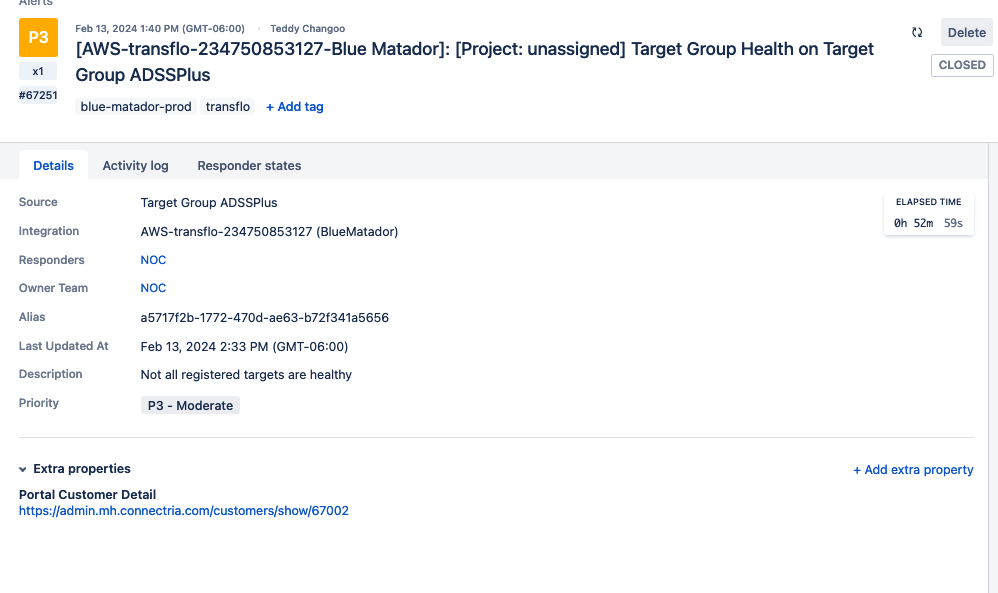Switch to Responder states tab
Image resolution: width=998 pixels, height=593 pixels.
pos(250,165)
